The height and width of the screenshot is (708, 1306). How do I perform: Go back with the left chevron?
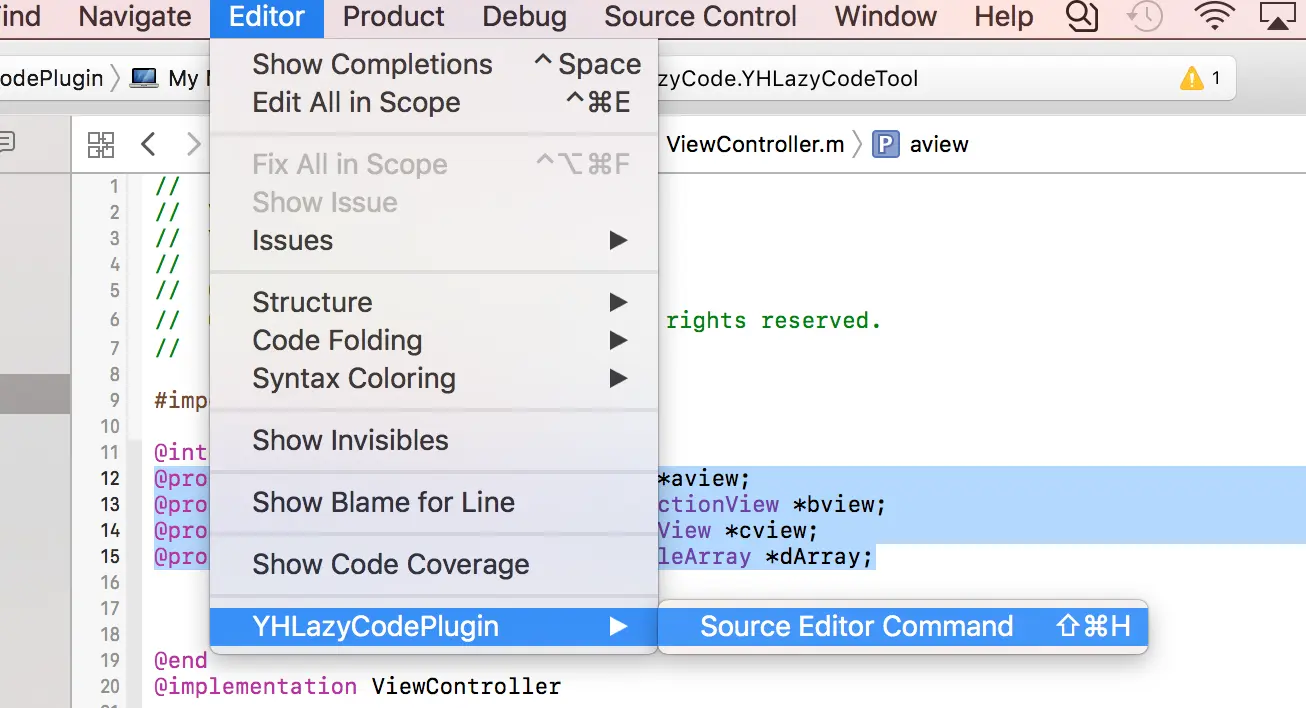pos(148,144)
